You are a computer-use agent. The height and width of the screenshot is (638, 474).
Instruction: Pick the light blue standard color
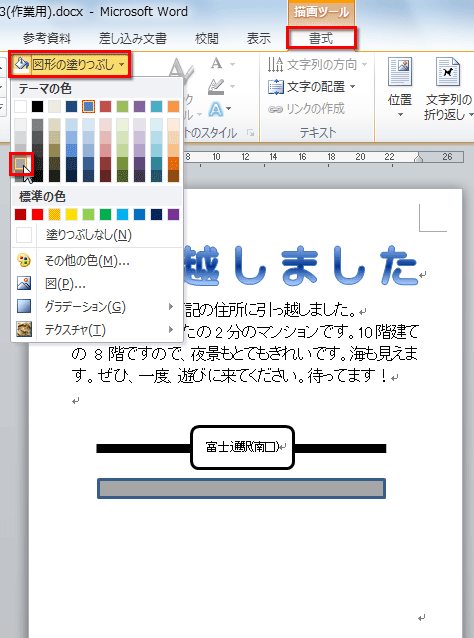pos(122,214)
